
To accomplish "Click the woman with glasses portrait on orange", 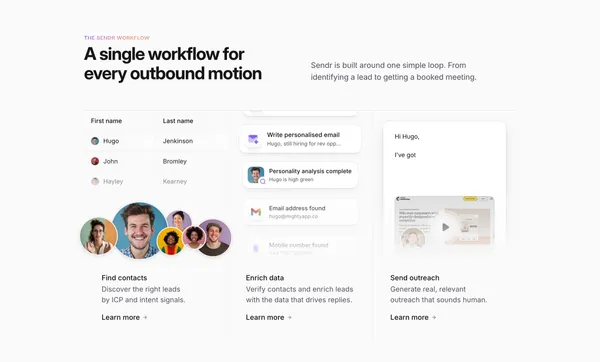I will pyautogui.click(x=98, y=236).
